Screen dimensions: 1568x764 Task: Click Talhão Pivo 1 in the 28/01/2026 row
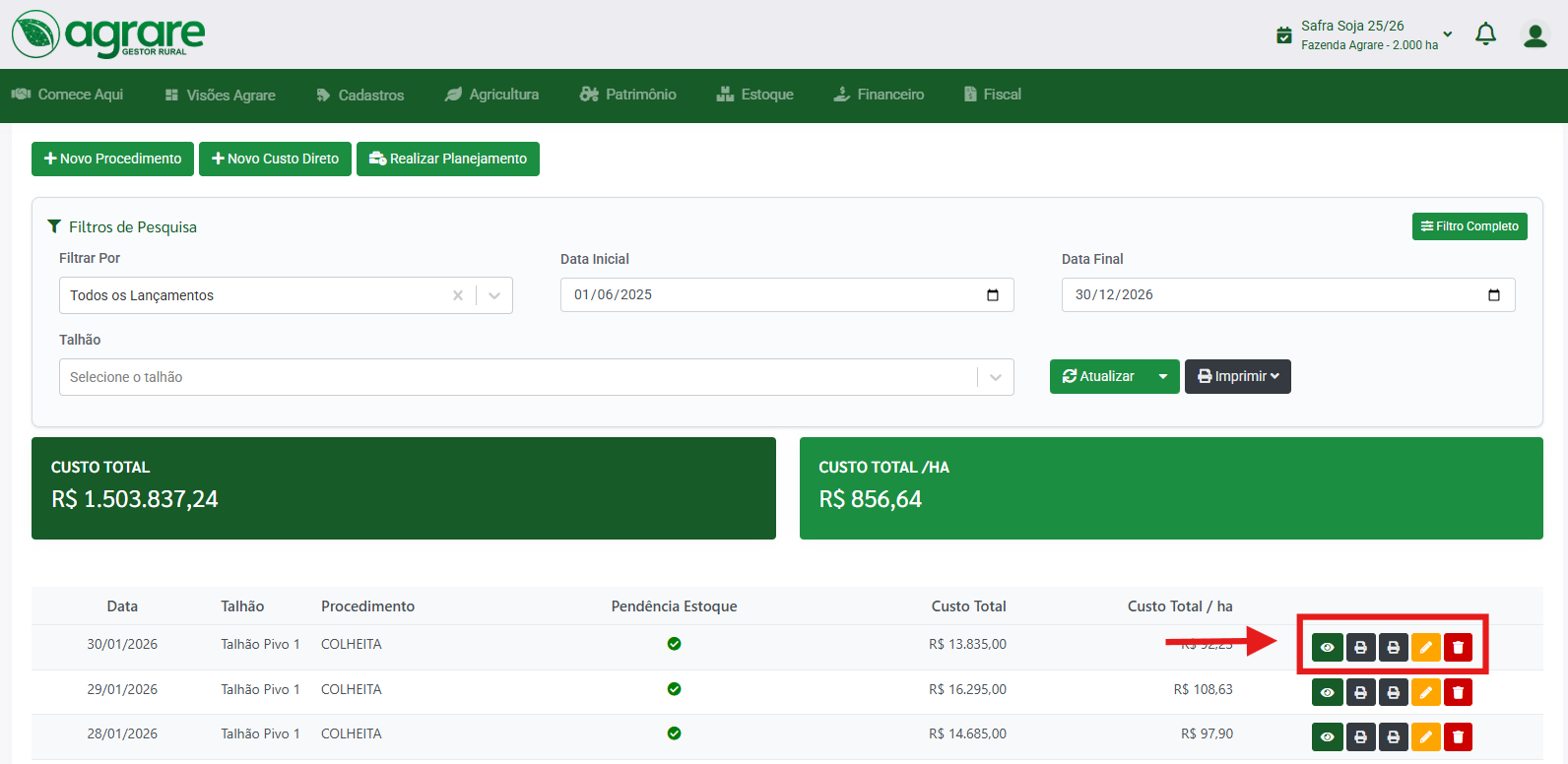[260, 733]
